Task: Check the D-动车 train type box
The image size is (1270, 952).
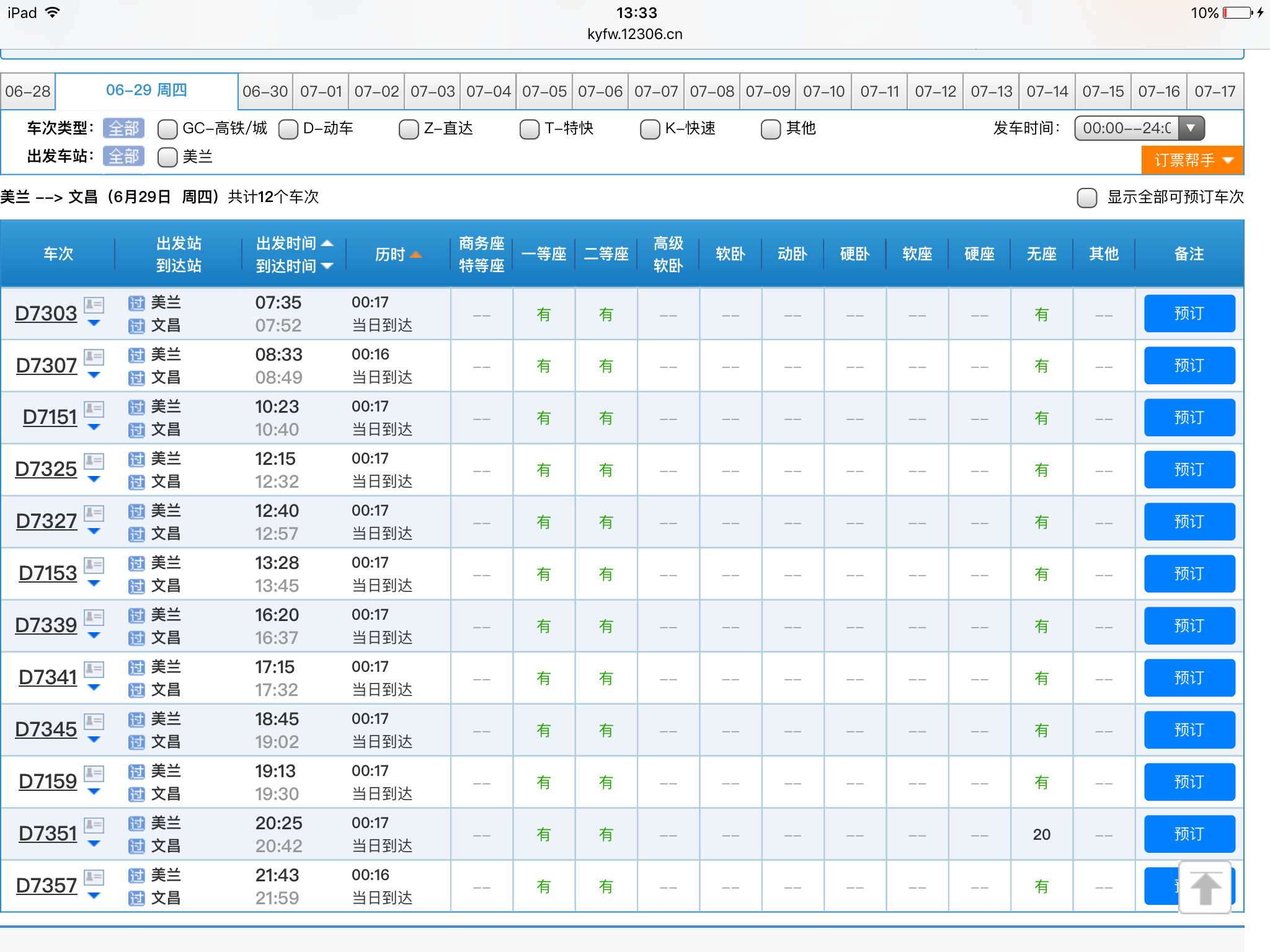Action: pos(288,129)
